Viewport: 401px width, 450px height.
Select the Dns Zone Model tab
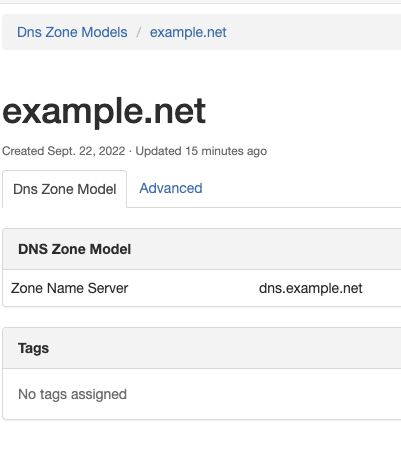[x=64, y=189]
